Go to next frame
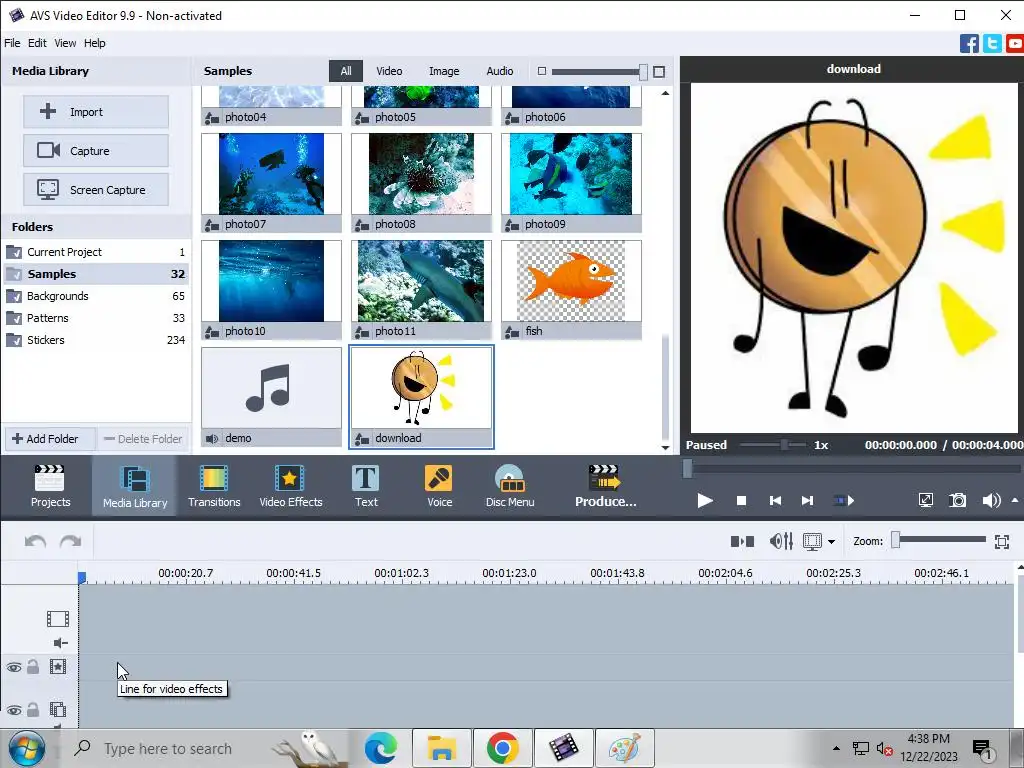1024x768 pixels. 808,501
